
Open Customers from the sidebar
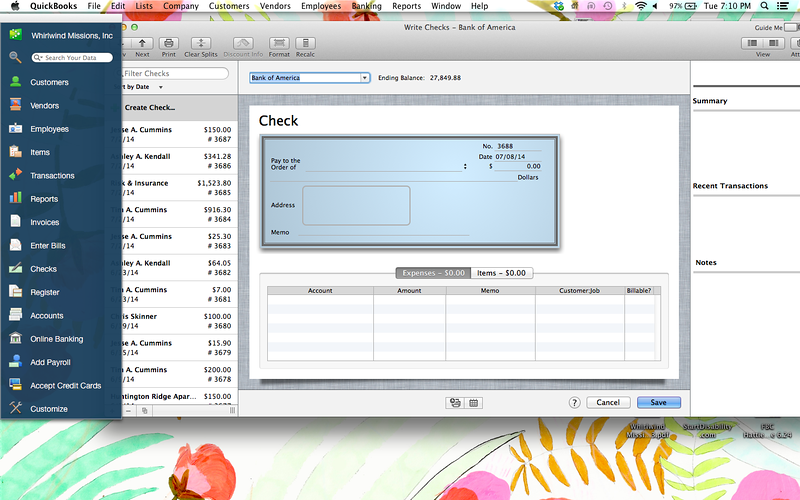coord(49,82)
